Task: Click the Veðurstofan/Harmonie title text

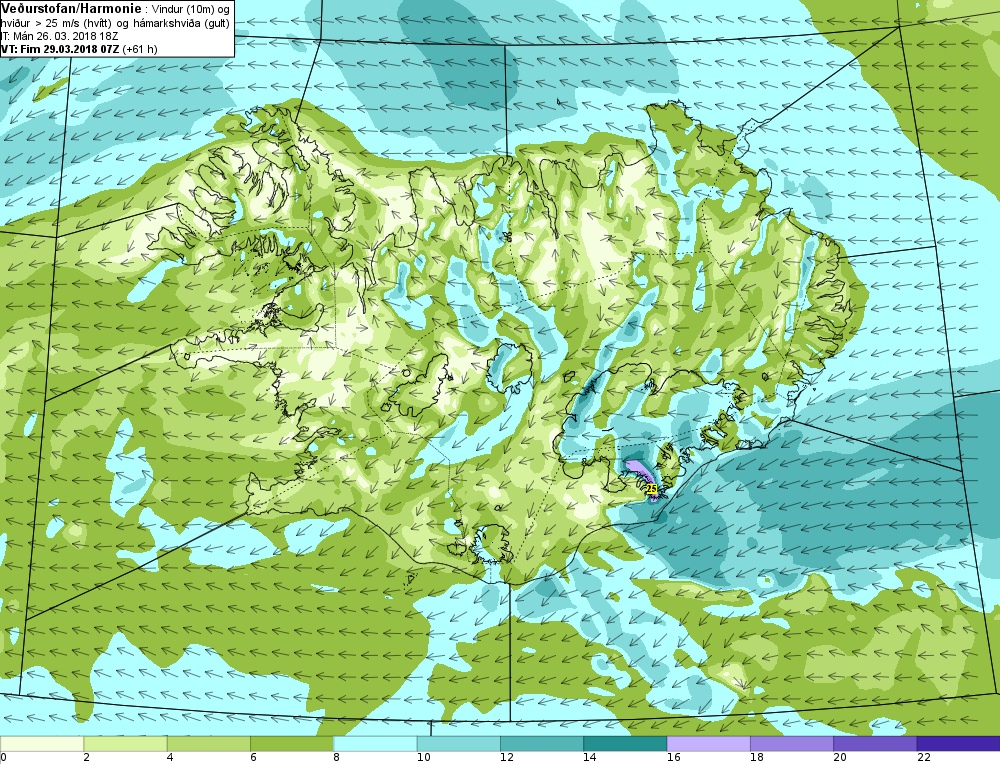Action: tap(71, 9)
